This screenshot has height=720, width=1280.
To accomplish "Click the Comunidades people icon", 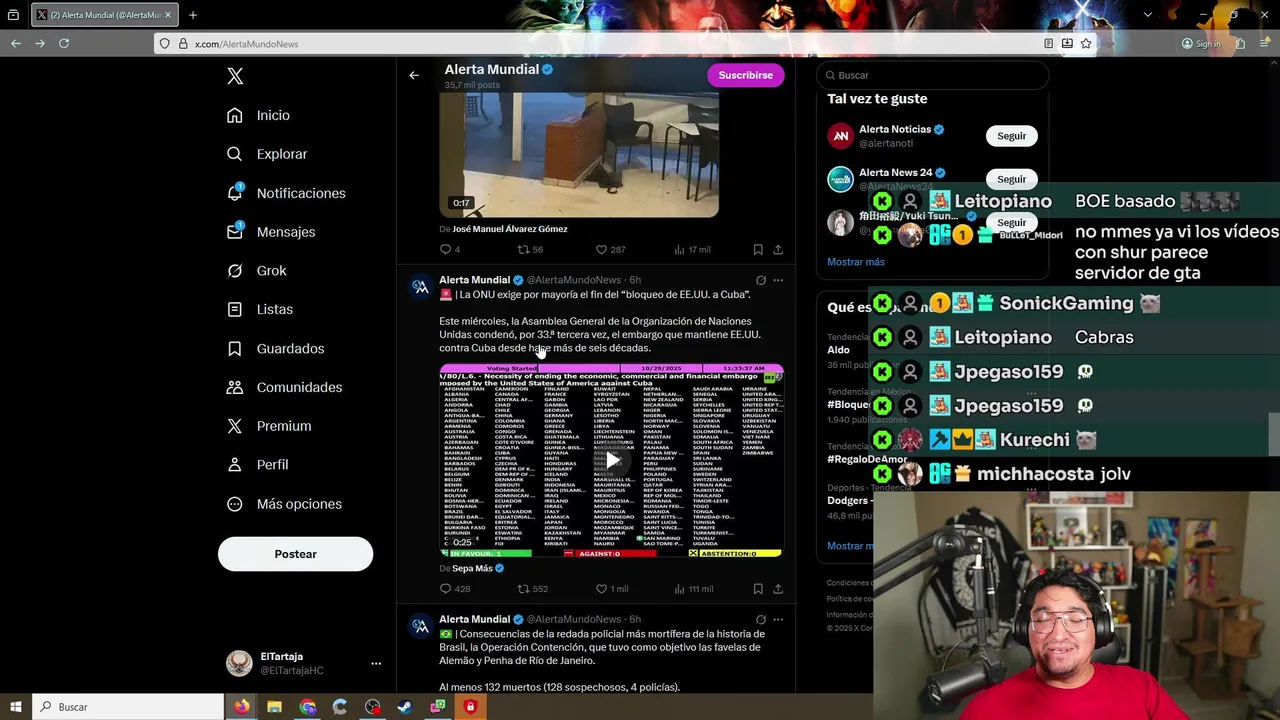I will 235,387.
